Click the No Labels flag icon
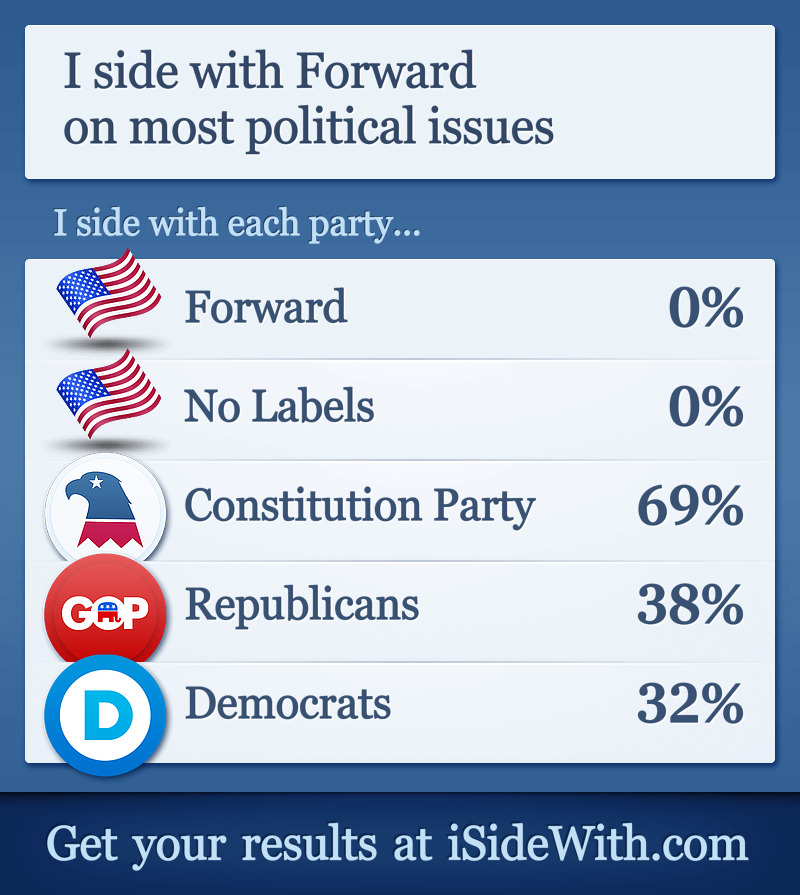The height and width of the screenshot is (895, 800). (108, 395)
